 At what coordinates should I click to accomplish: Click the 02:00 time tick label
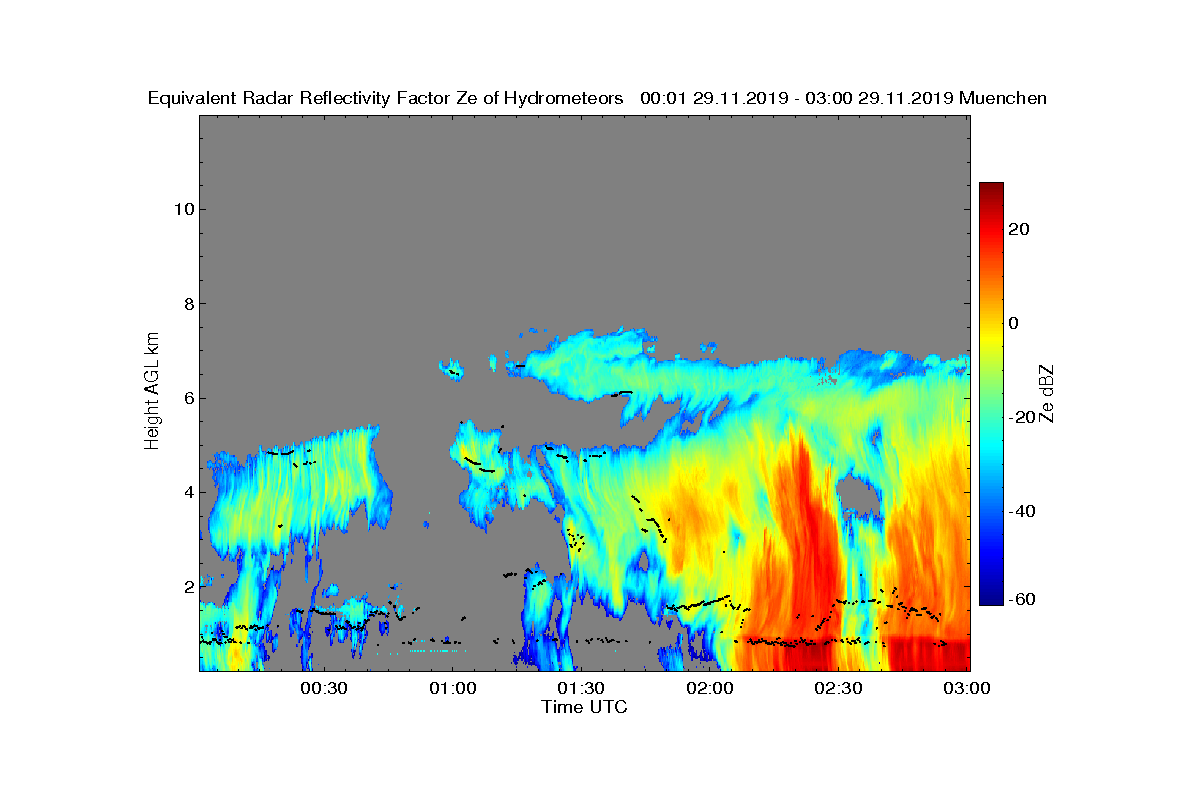pyautogui.click(x=710, y=689)
